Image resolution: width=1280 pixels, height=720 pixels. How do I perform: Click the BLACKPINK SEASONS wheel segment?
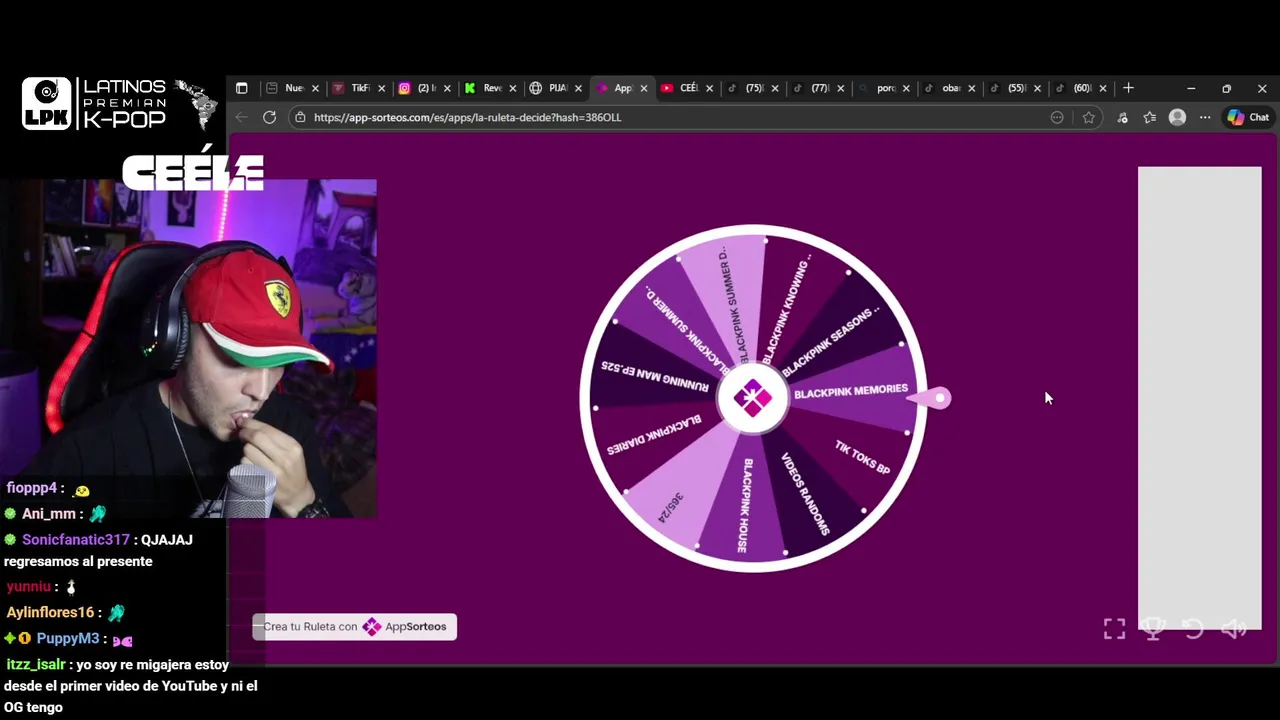click(x=830, y=341)
